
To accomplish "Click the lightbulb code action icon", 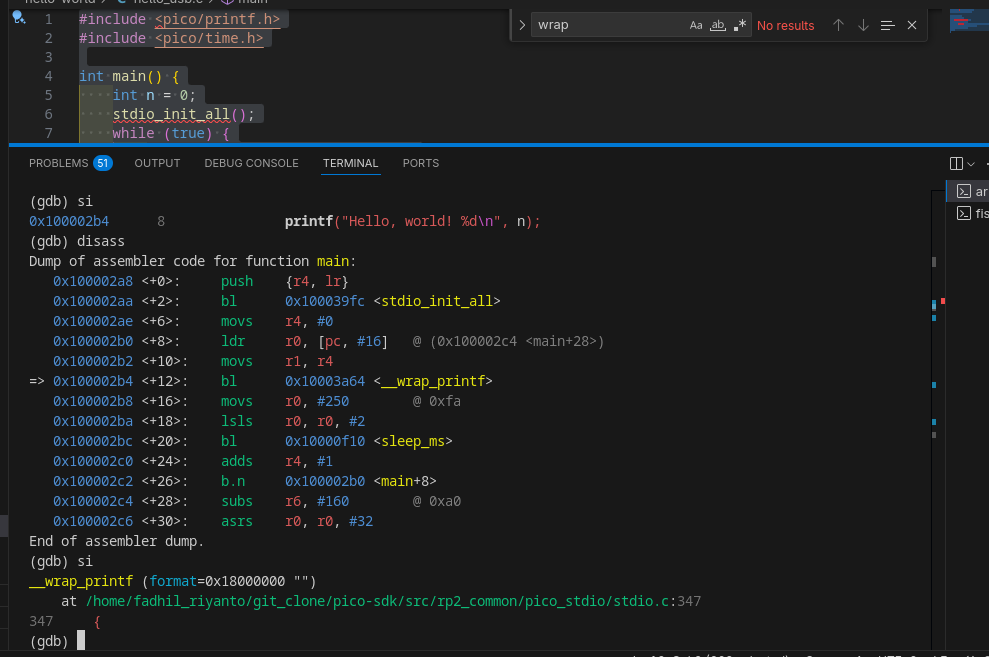I will tap(18, 18).
